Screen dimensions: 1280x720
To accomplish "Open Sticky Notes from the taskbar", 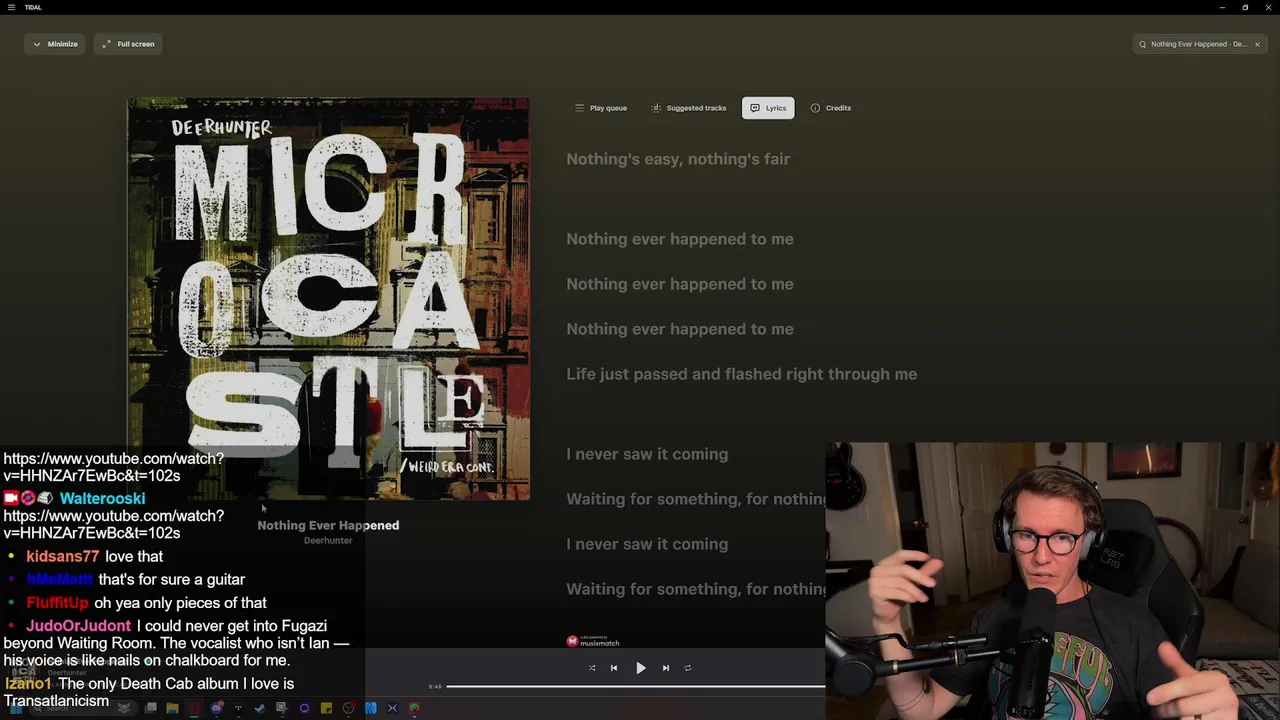I will tap(326, 708).
